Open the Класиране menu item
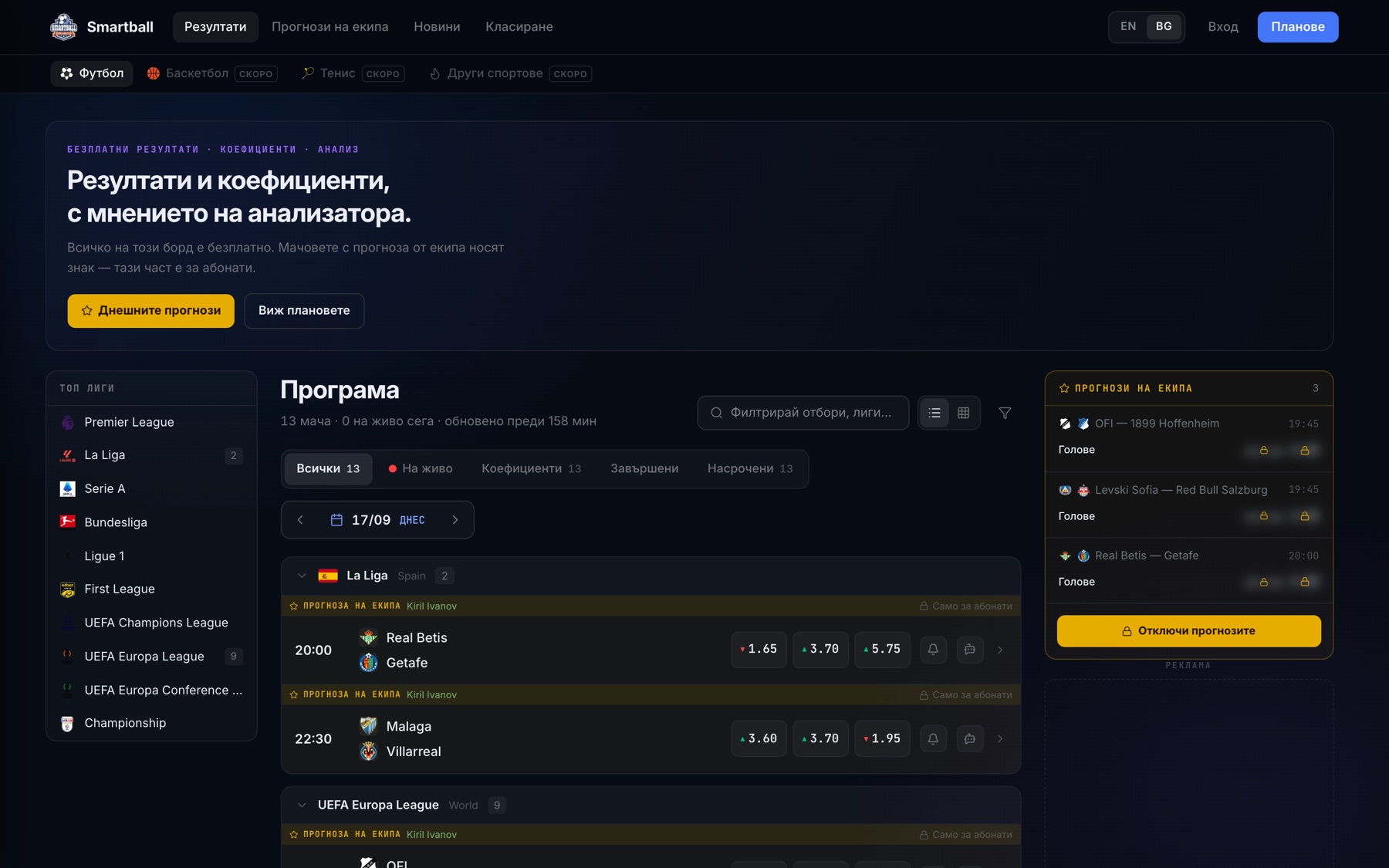The image size is (1389, 868). click(x=519, y=27)
